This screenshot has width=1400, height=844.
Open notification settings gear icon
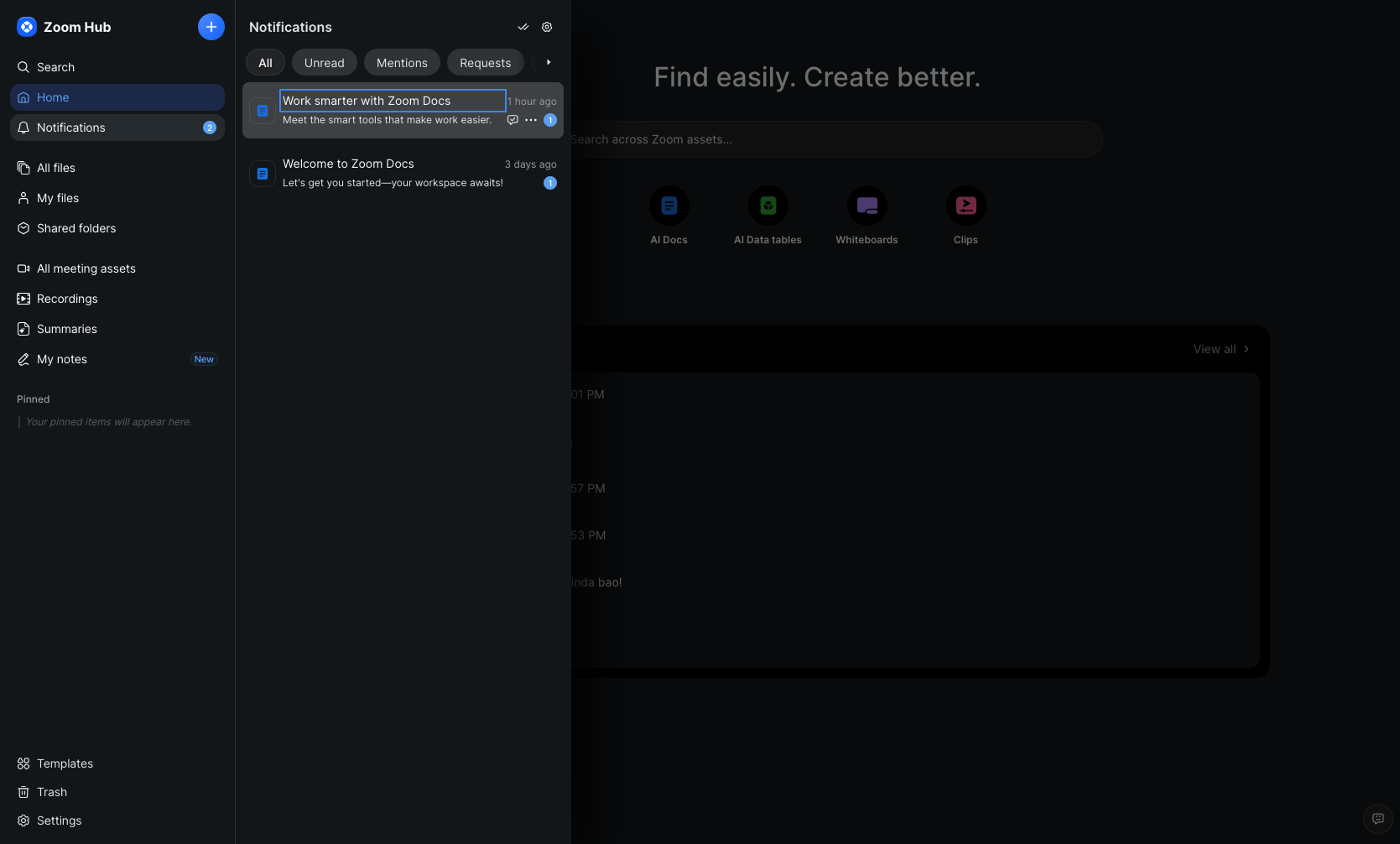coord(547,27)
